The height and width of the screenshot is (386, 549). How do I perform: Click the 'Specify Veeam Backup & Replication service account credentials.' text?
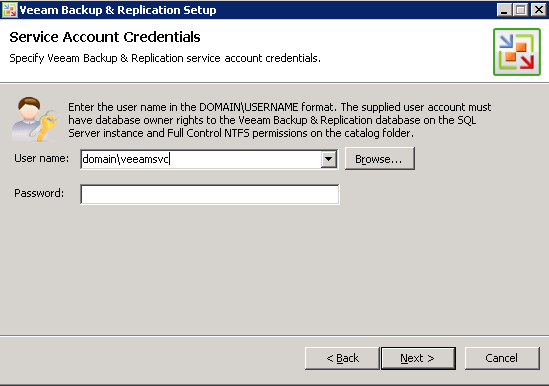[165, 58]
